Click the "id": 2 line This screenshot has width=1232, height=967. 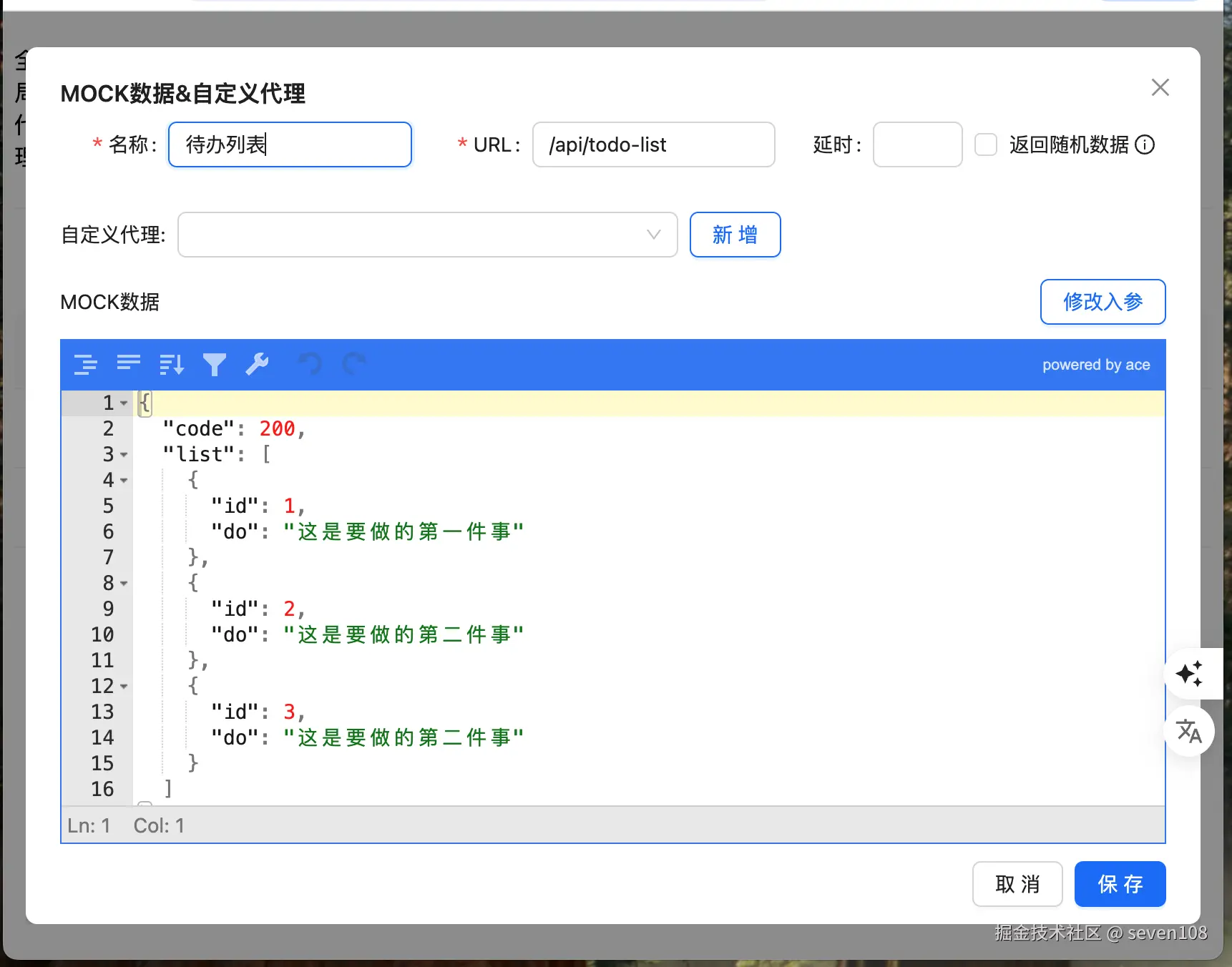[x=258, y=609]
